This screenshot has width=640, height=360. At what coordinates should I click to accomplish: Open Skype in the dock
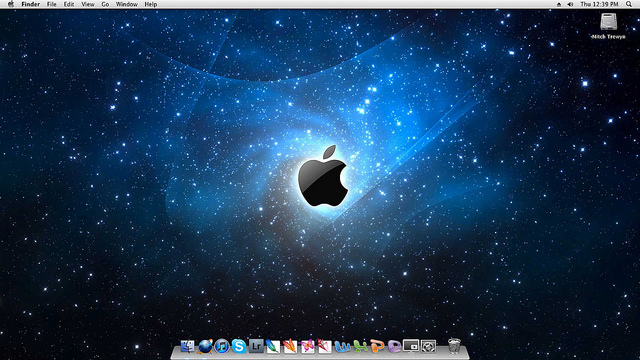(x=239, y=346)
